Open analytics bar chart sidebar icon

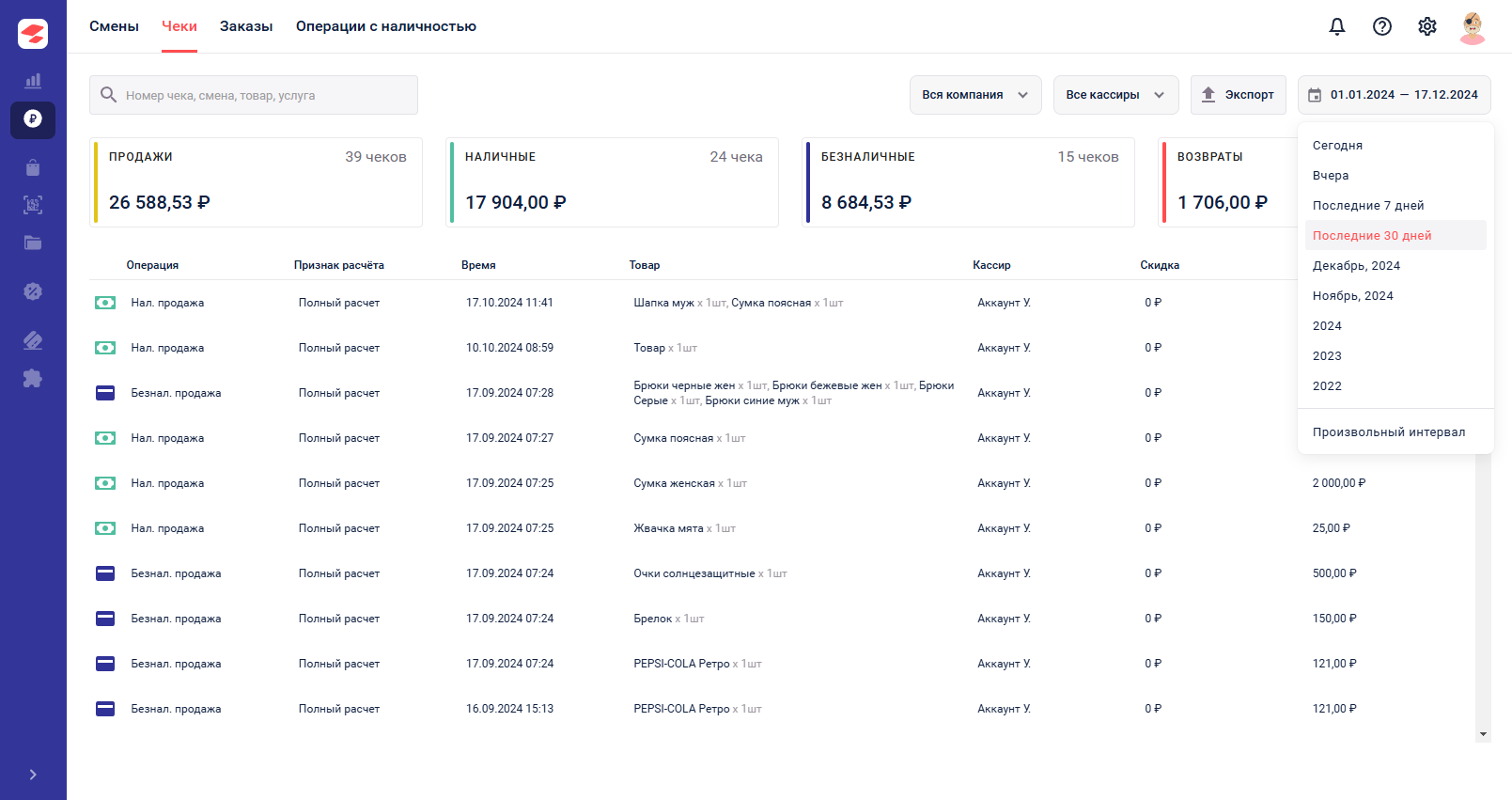[33, 81]
